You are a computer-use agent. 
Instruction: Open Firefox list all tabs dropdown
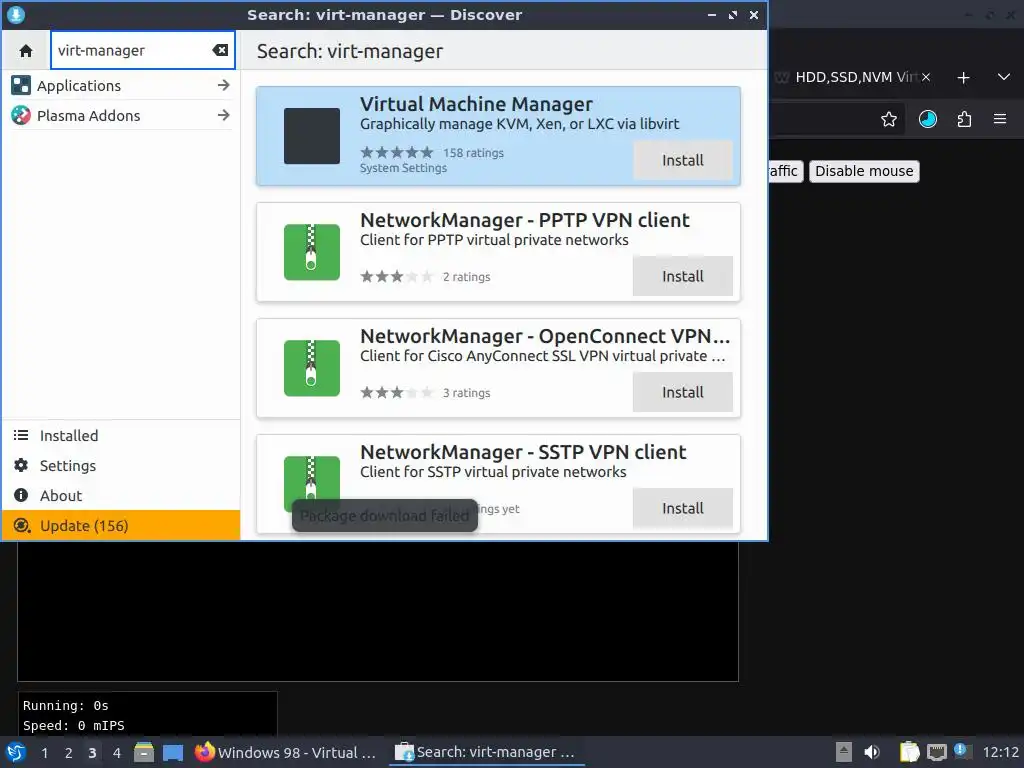[1004, 77]
